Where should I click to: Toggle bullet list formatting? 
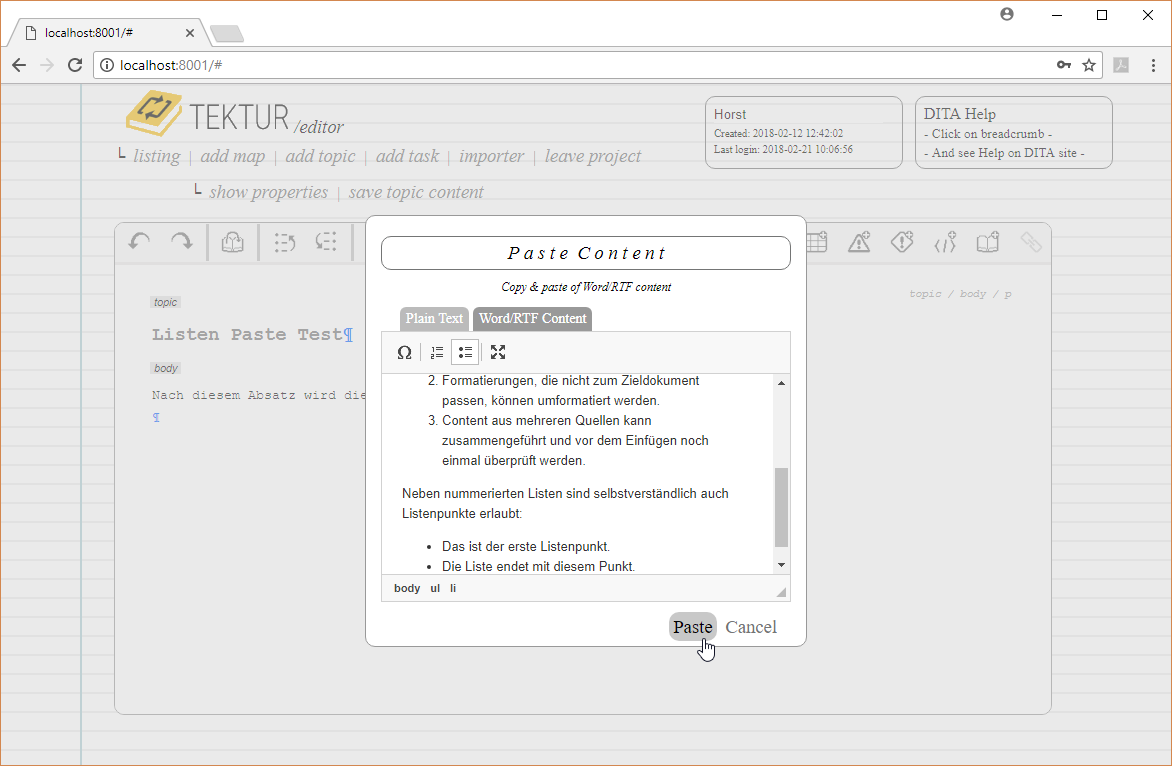[x=465, y=352]
